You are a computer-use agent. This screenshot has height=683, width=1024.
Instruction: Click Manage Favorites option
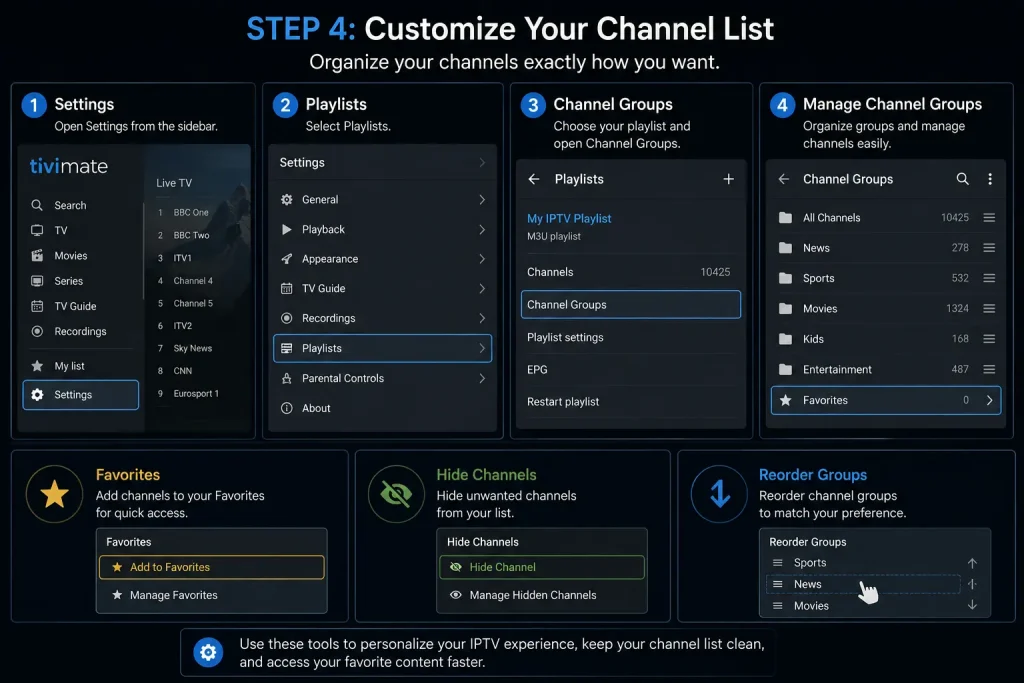click(x=212, y=595)
